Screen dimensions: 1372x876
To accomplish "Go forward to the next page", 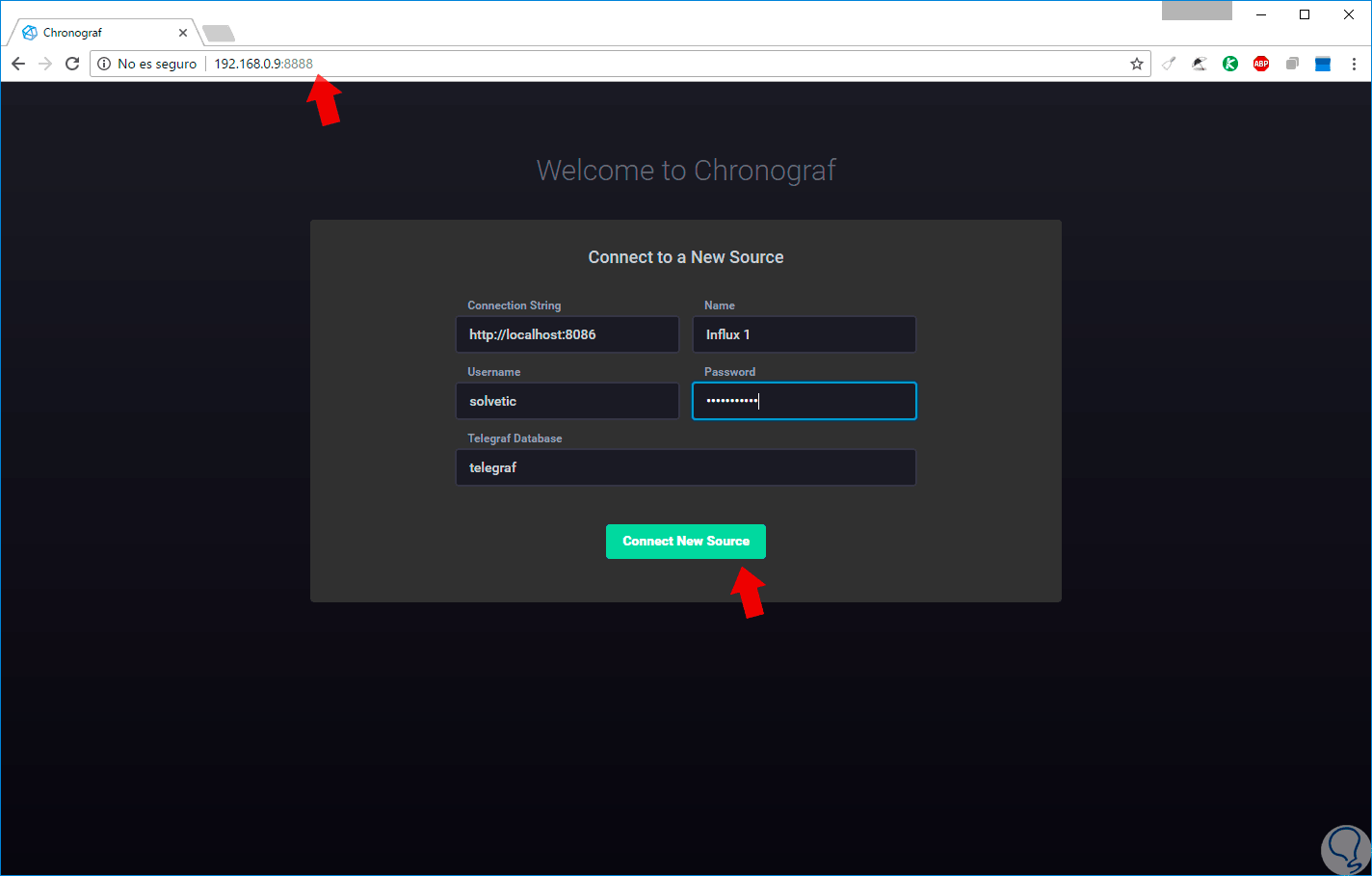I will pyautogui.click(x=45, y=64).
